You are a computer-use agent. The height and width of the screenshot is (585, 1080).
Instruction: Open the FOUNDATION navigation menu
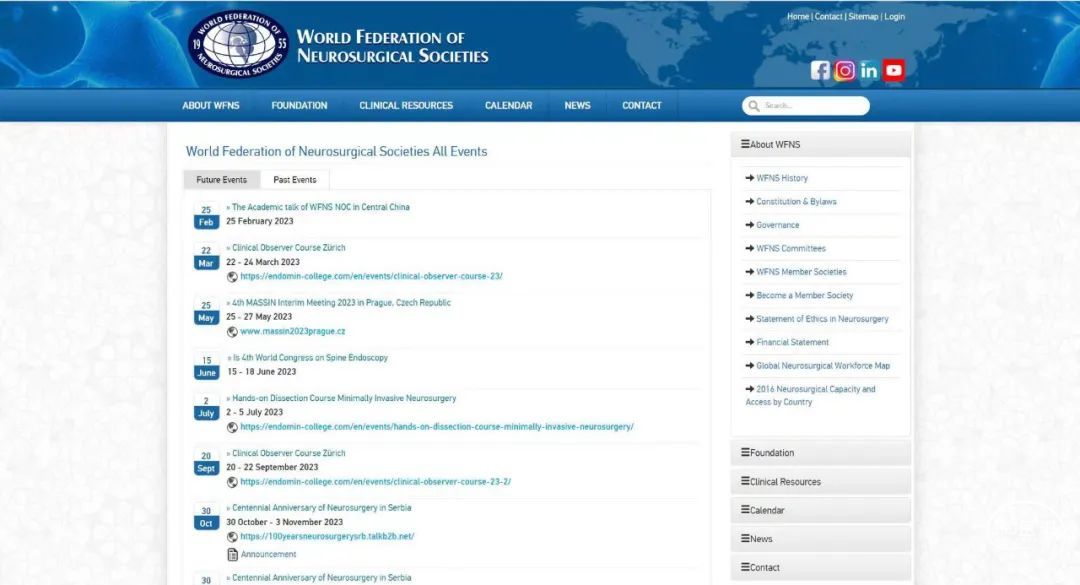[299, 105]
